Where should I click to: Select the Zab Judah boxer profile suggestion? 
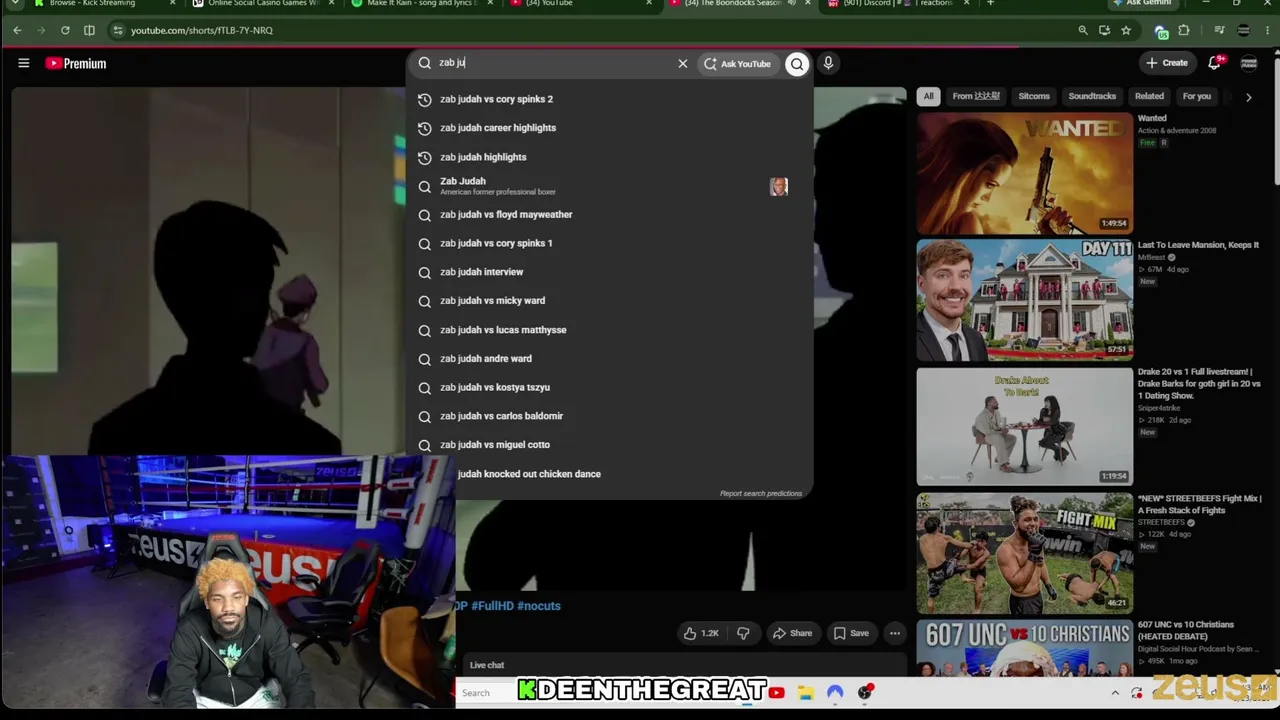pyautogui.click(x=609, y=186)
